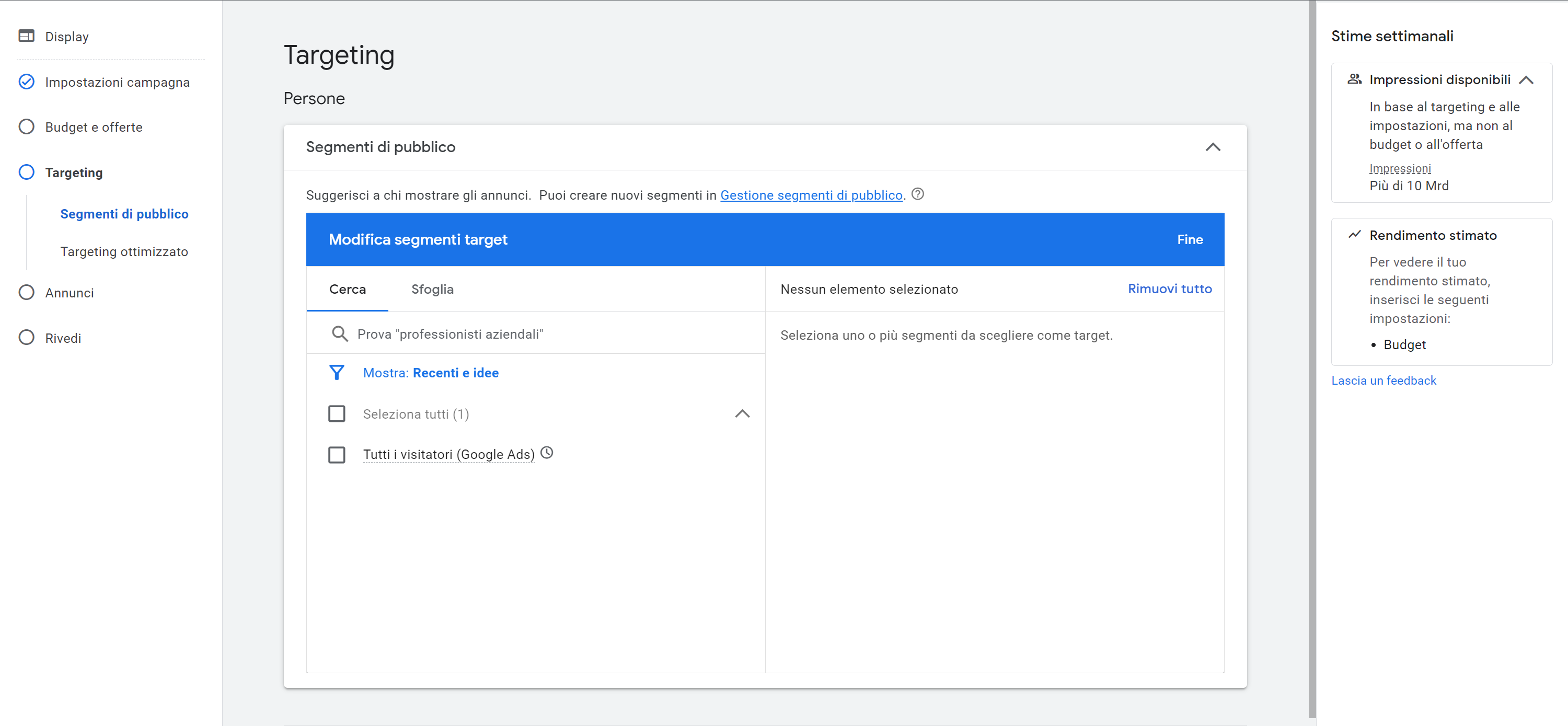Click the Impressioni underlined label

(1399, 169)
